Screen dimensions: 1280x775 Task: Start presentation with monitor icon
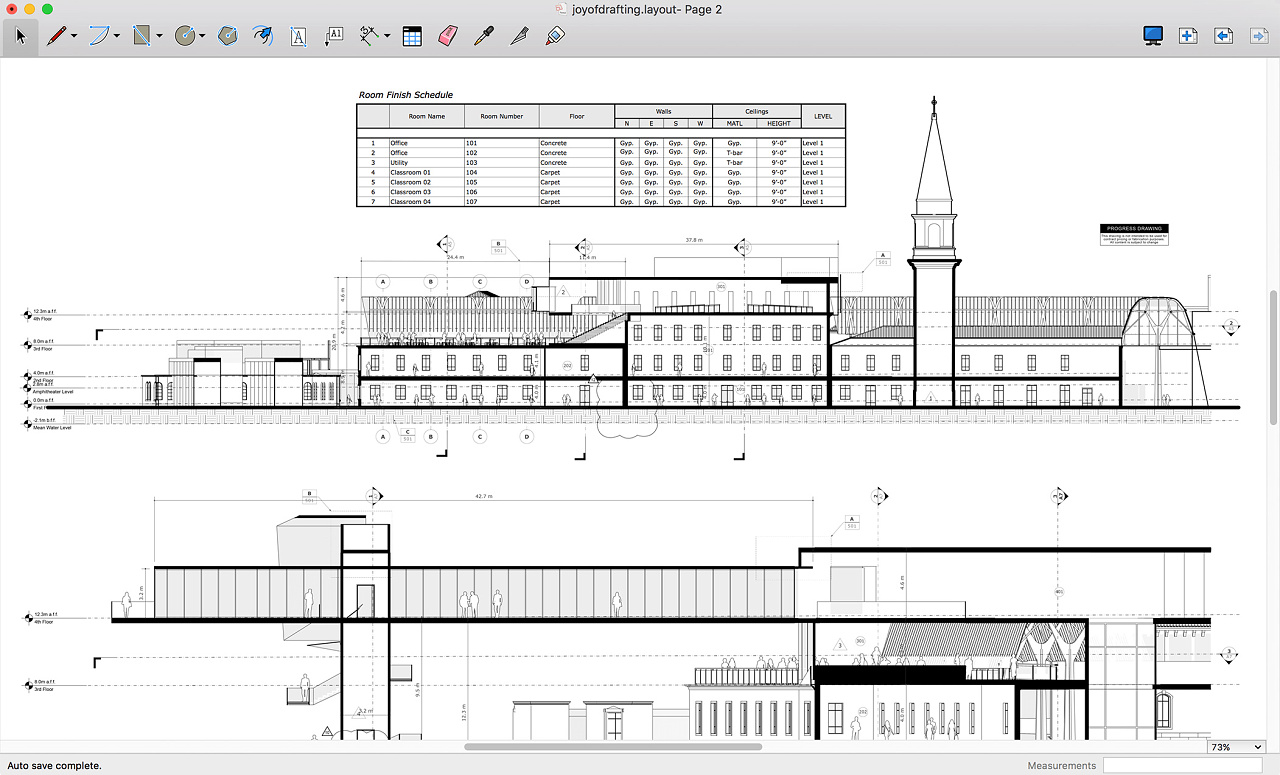pyautogui.click(x=1153, y=36)
